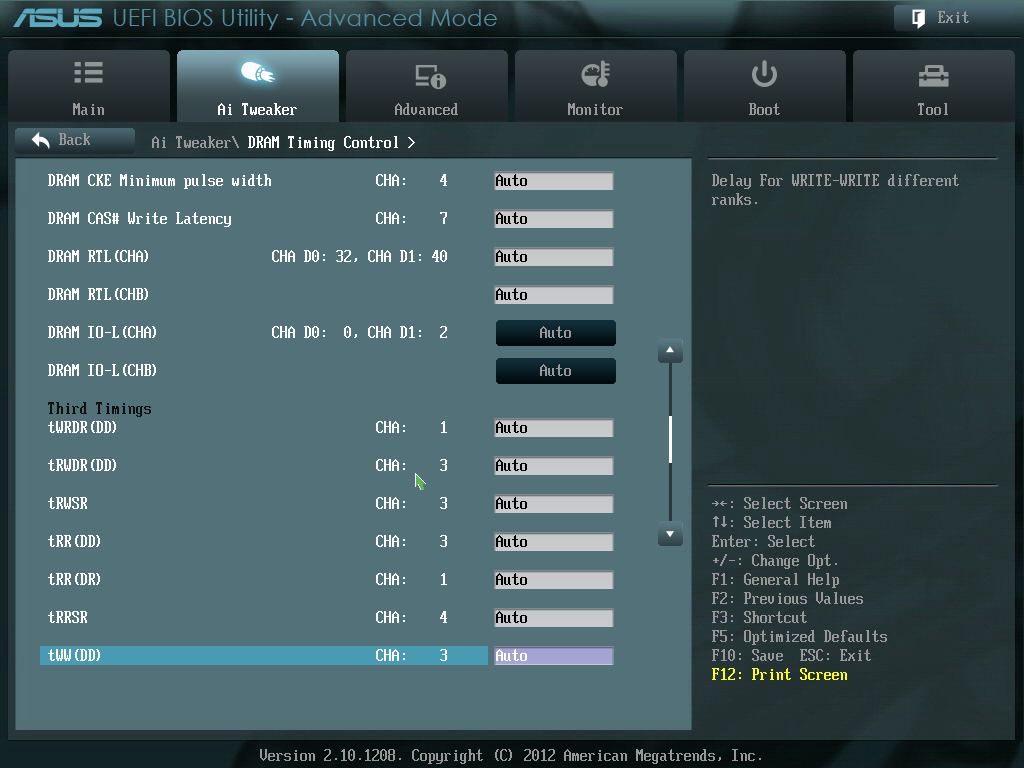1024x768 pixels.
Task: Click the Monitor gauge icon
Action: coord(596,74)
